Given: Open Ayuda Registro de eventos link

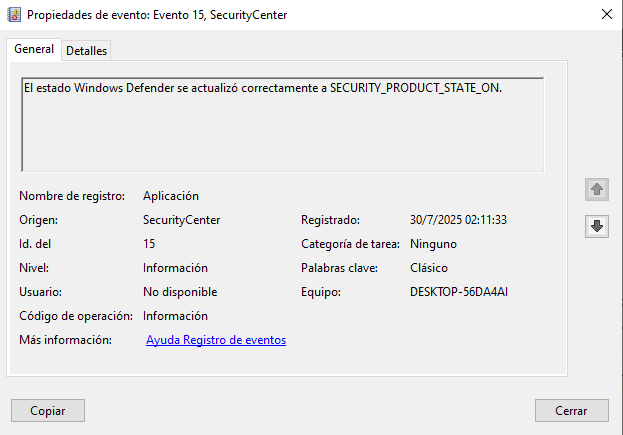Looking at the screenshot, I should click(216, 340).
